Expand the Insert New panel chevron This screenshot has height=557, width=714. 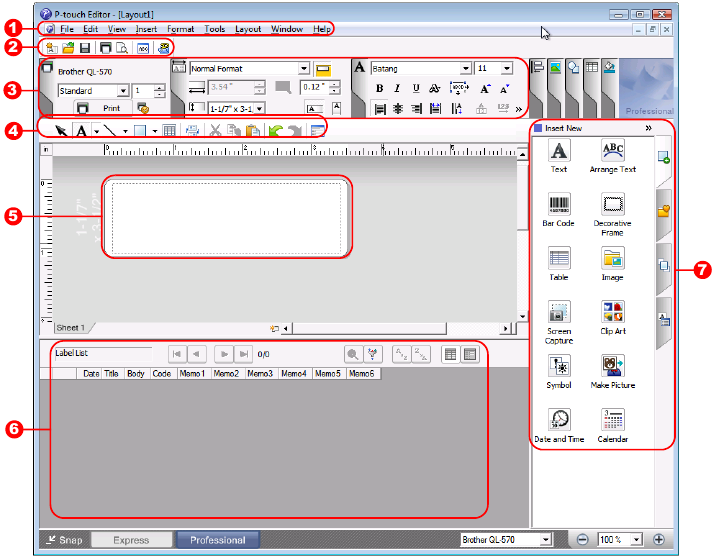pyautogui.click(x=648, y=128)
